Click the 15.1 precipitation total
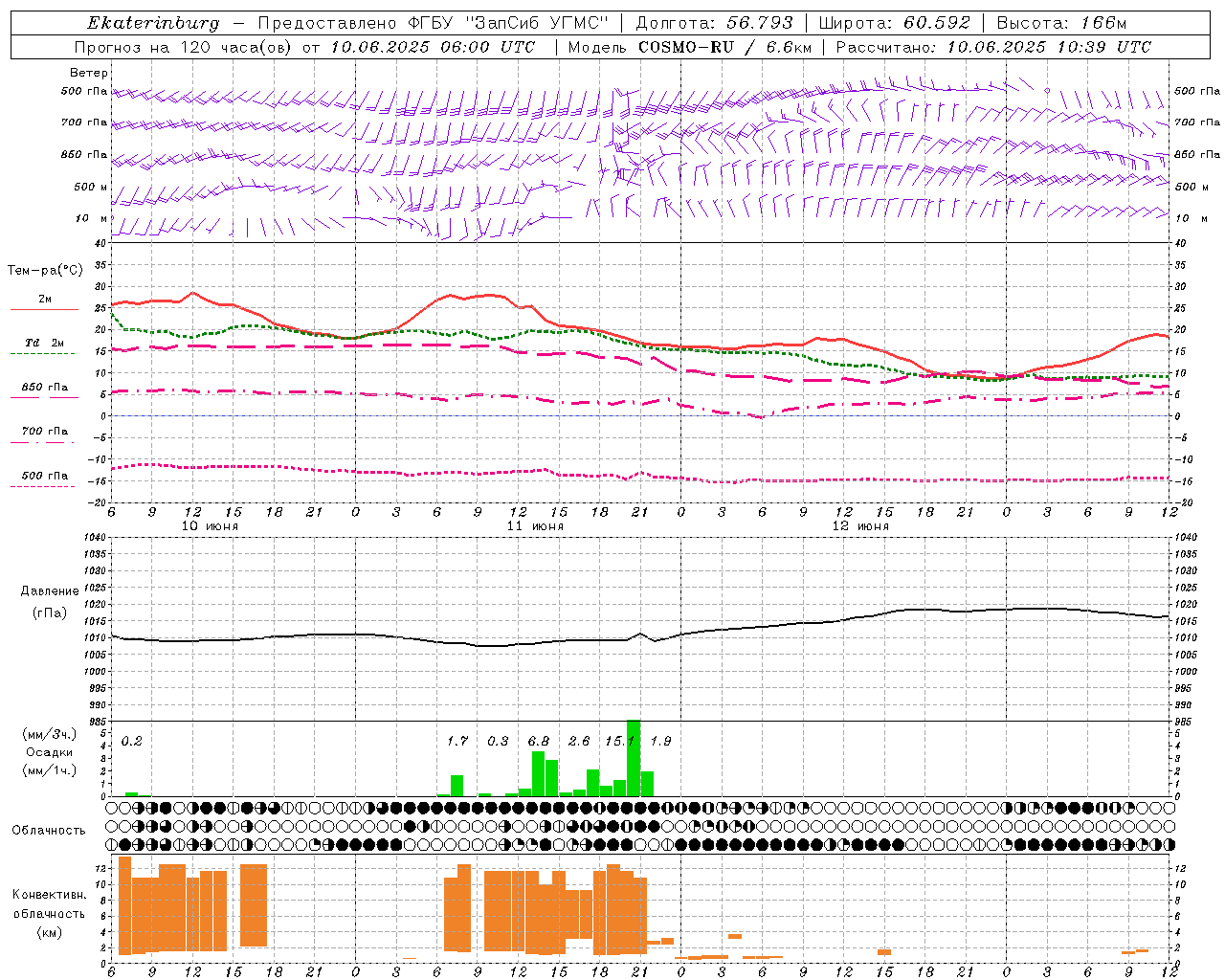This screenshot has height=980, width=1225. [x=618, y=741]
